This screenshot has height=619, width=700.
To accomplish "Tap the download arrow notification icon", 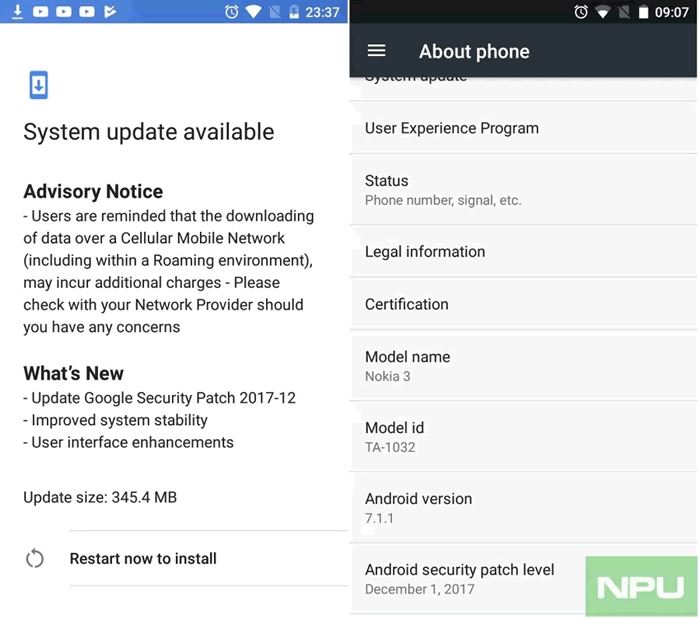I will (17, 13).
